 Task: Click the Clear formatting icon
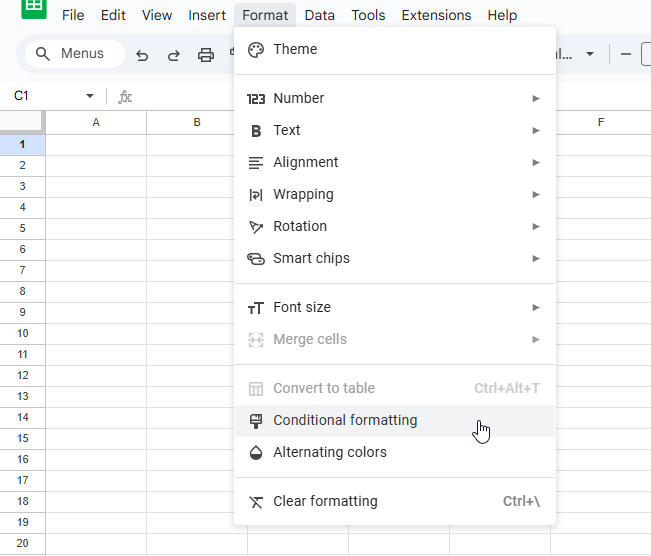coord(256,502)
